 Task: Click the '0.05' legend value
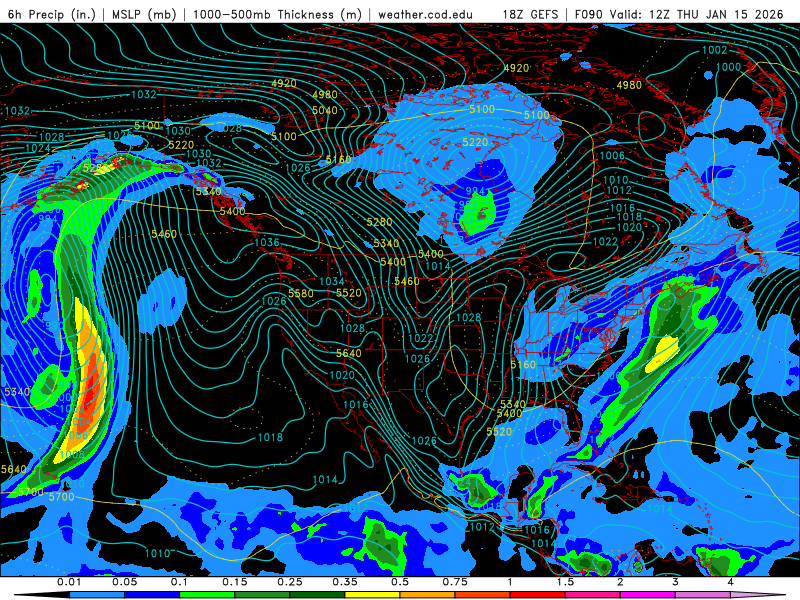coord(124,582)
